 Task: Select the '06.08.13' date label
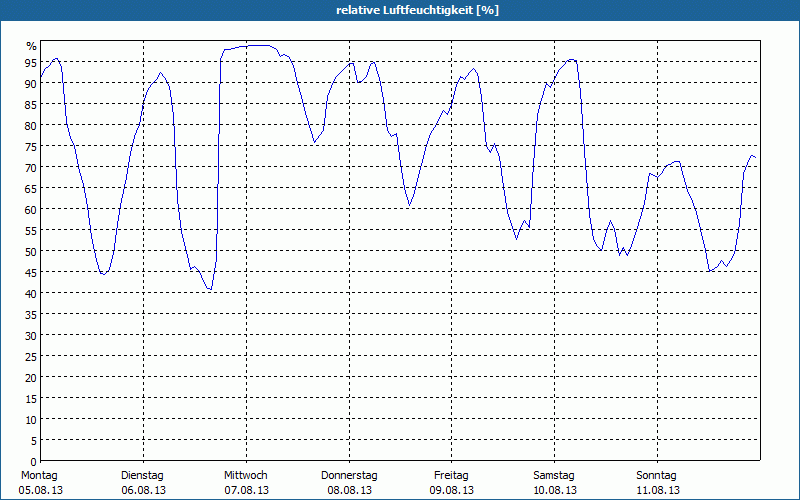pos(144,491)
